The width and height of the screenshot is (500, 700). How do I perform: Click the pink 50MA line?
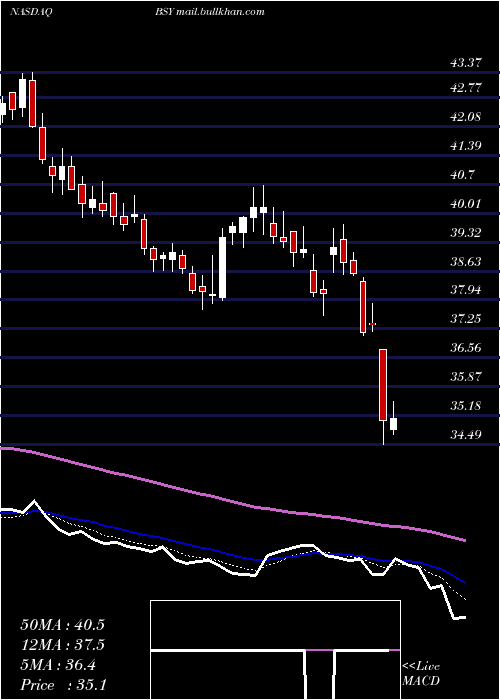(x=232, y=499)
